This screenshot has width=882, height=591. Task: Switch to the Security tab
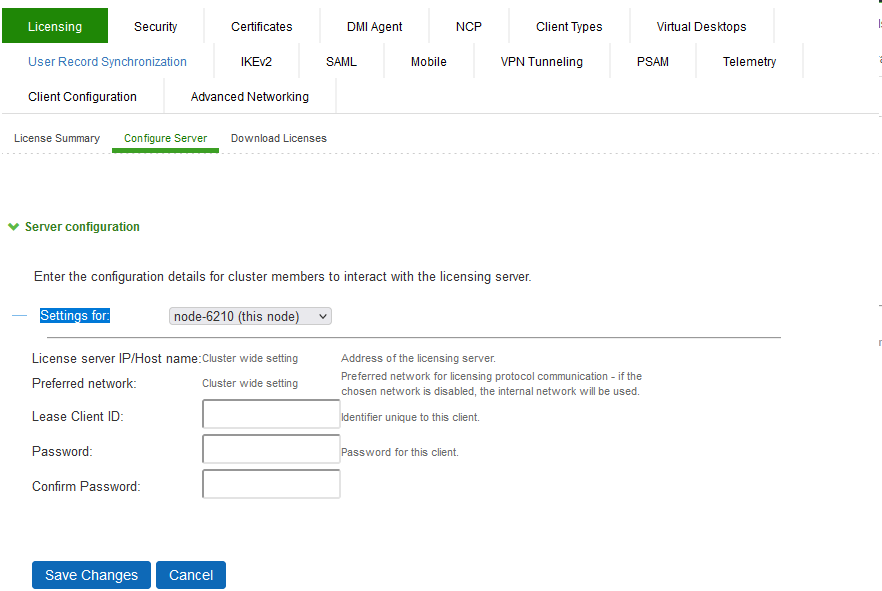click(x=155, y=26)
